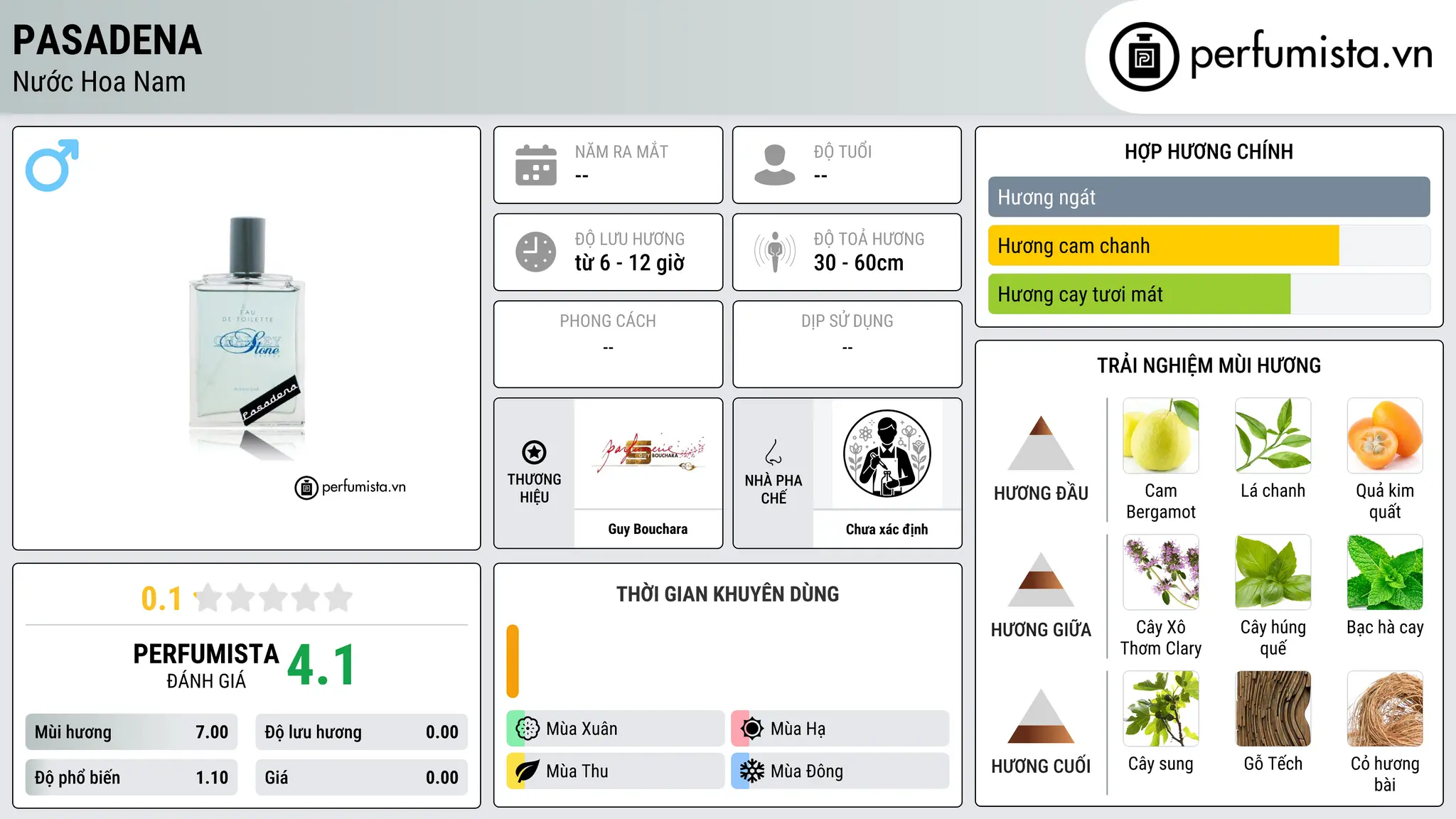Click the Guy Bouchara brand logo image
The height and width of the screenshot is (819, 1456).
(648, 454)
